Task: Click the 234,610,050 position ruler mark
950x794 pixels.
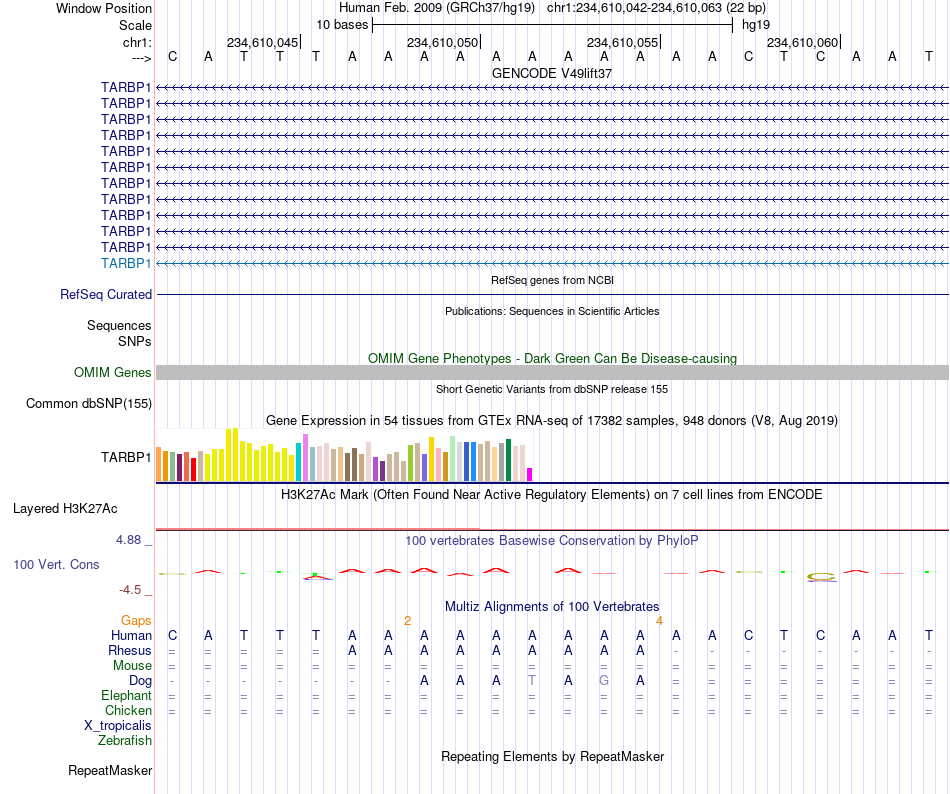Action: (443, 42)
